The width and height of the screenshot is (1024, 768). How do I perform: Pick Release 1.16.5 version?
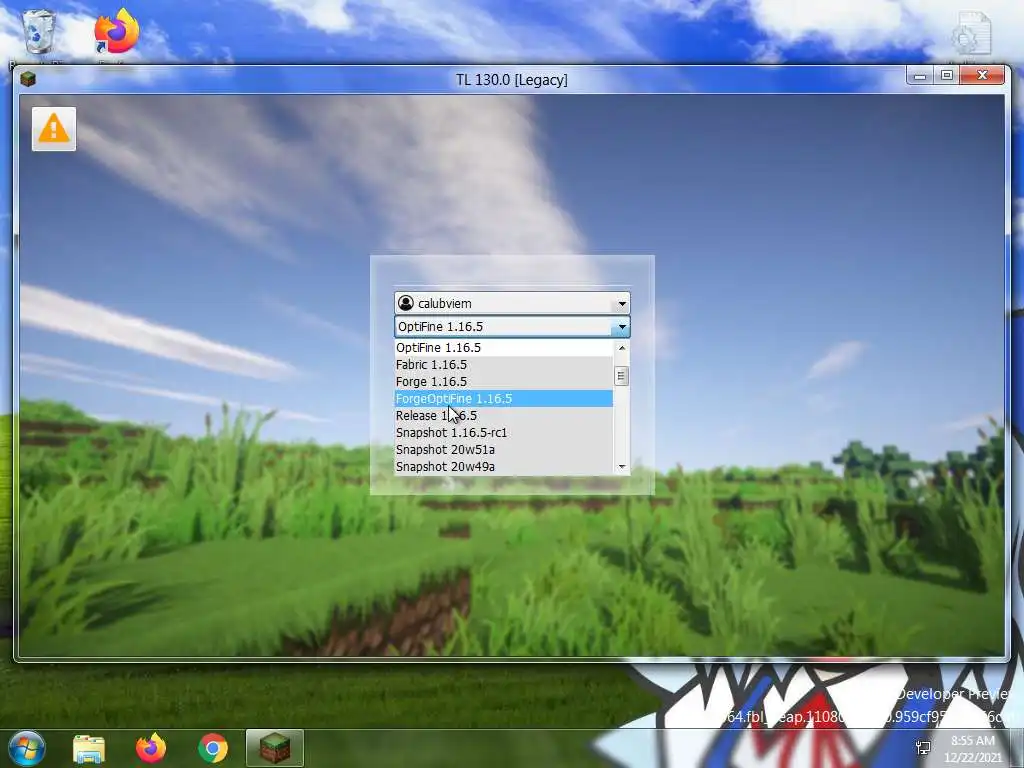(504, 415)
